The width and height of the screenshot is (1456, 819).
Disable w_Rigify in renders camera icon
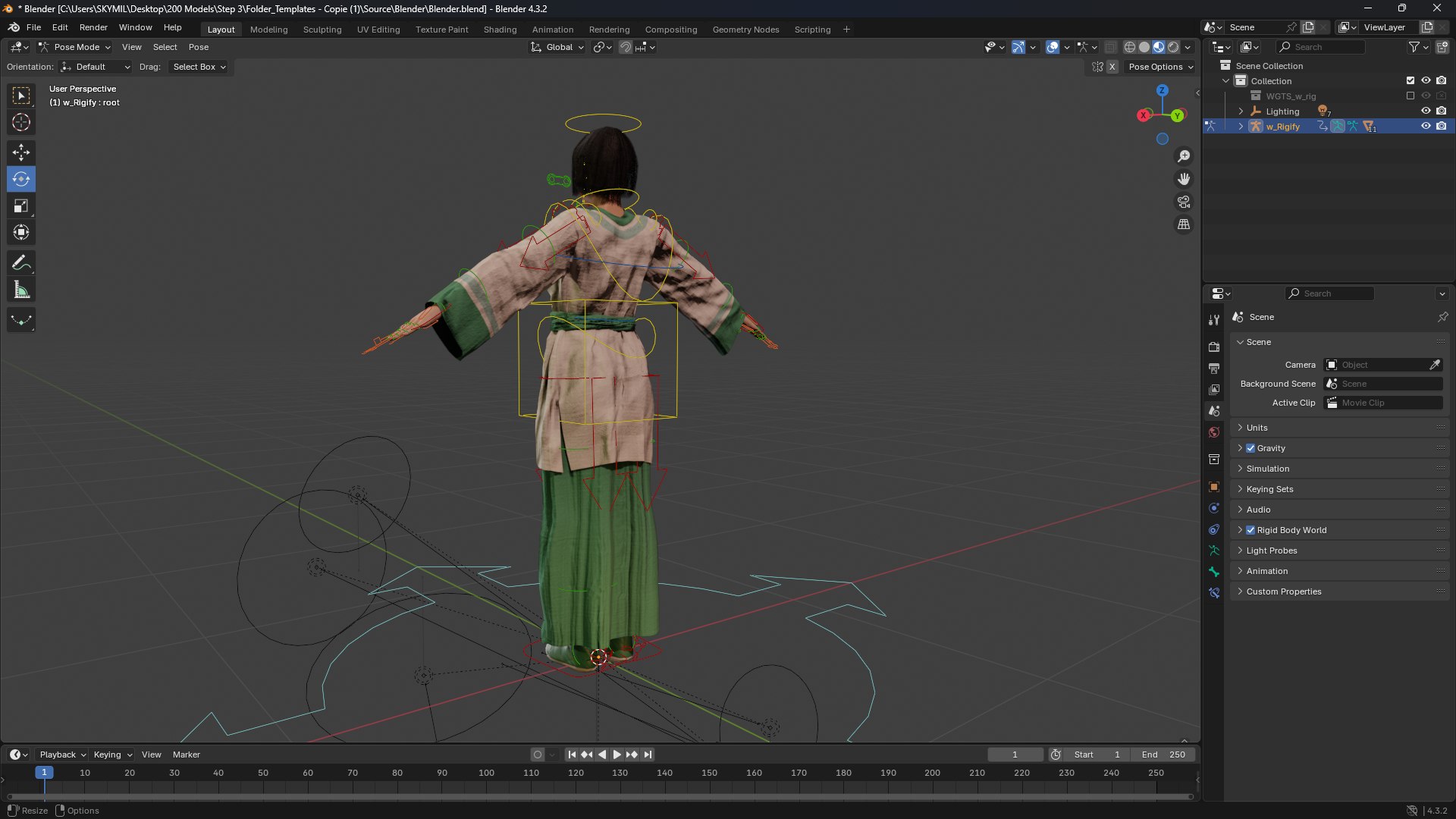point(1442,127)
